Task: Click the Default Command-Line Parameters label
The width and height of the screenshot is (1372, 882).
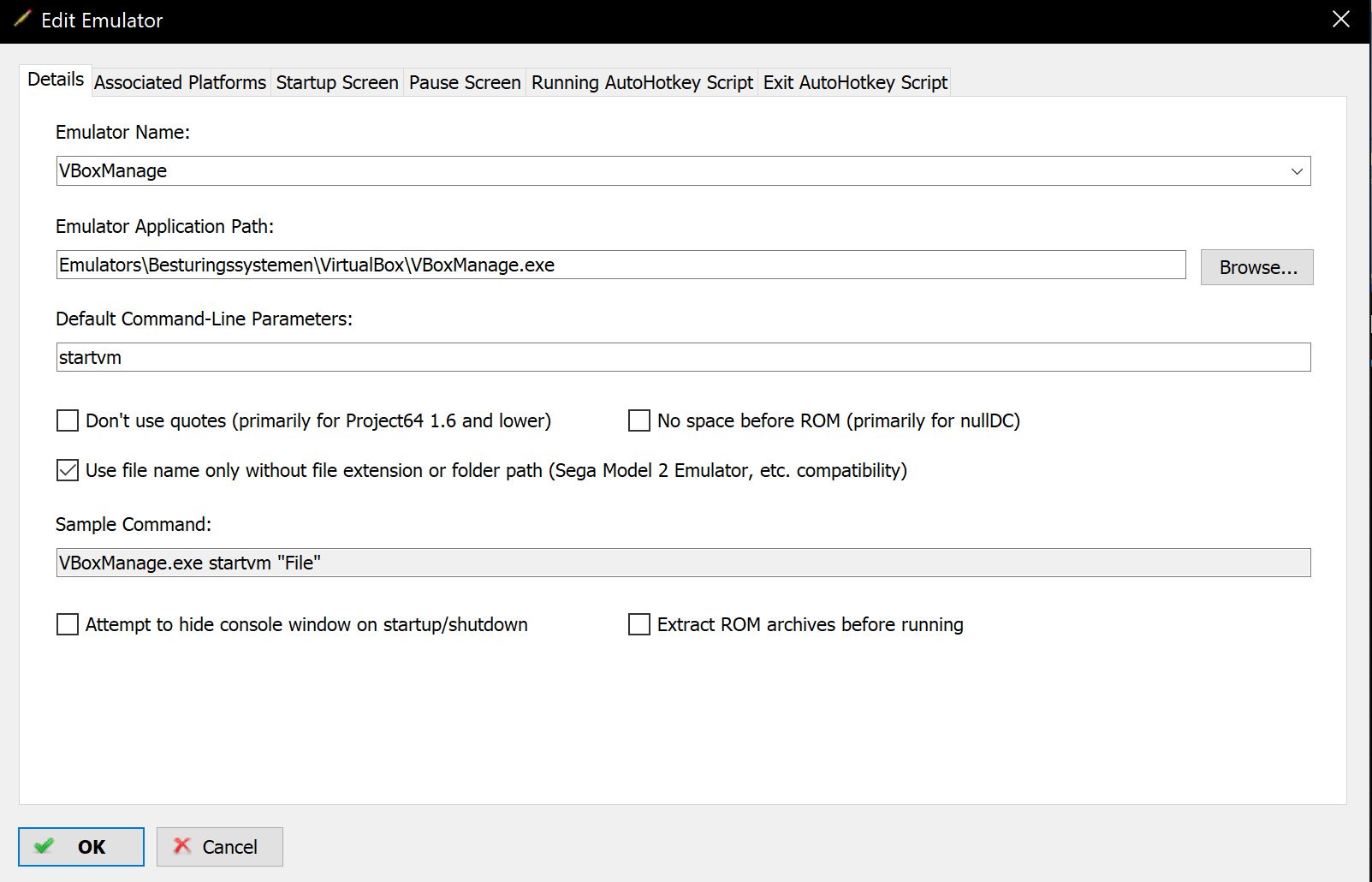Action: (204, 319)
